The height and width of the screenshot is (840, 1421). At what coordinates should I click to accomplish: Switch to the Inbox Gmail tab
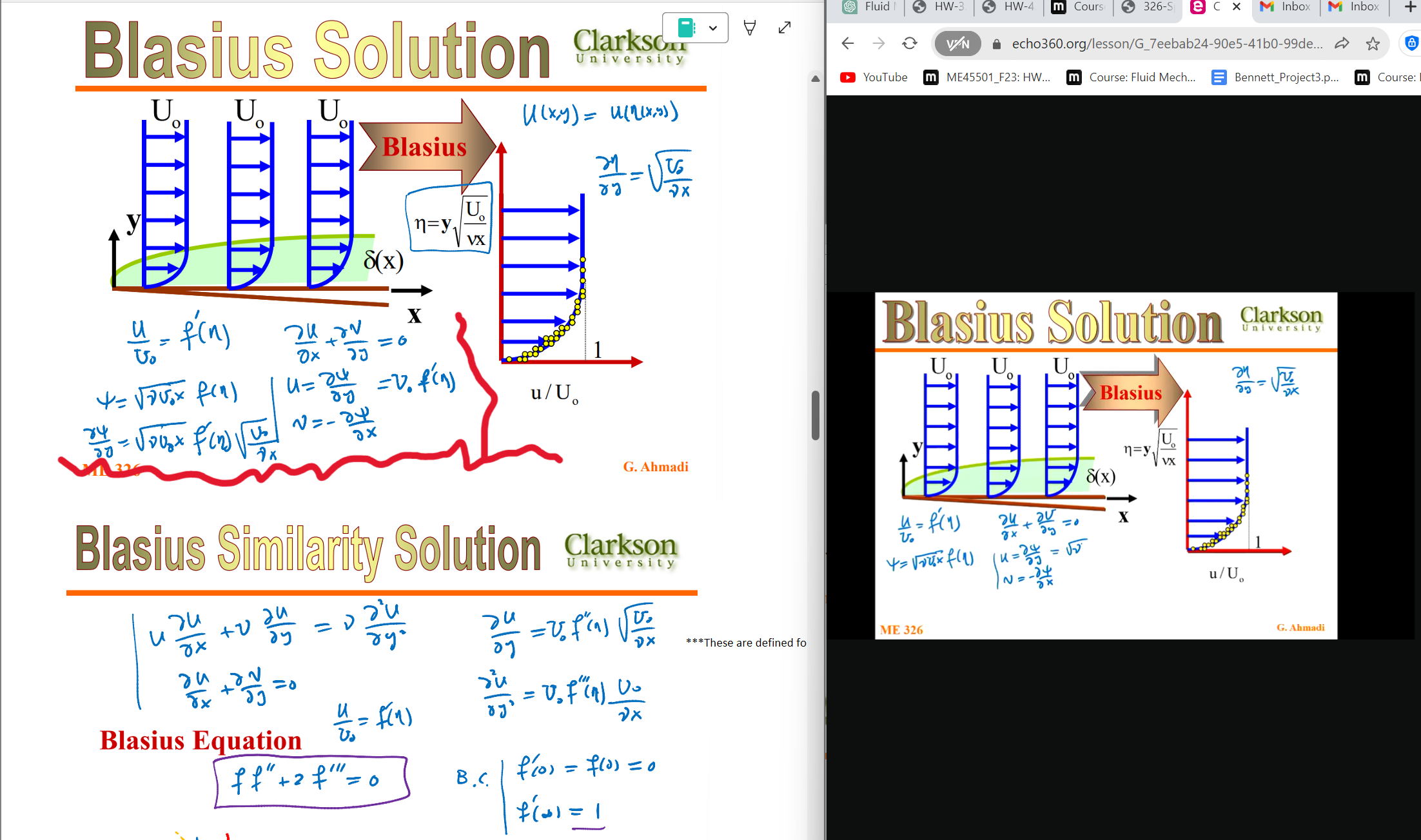pos(1286,7)
